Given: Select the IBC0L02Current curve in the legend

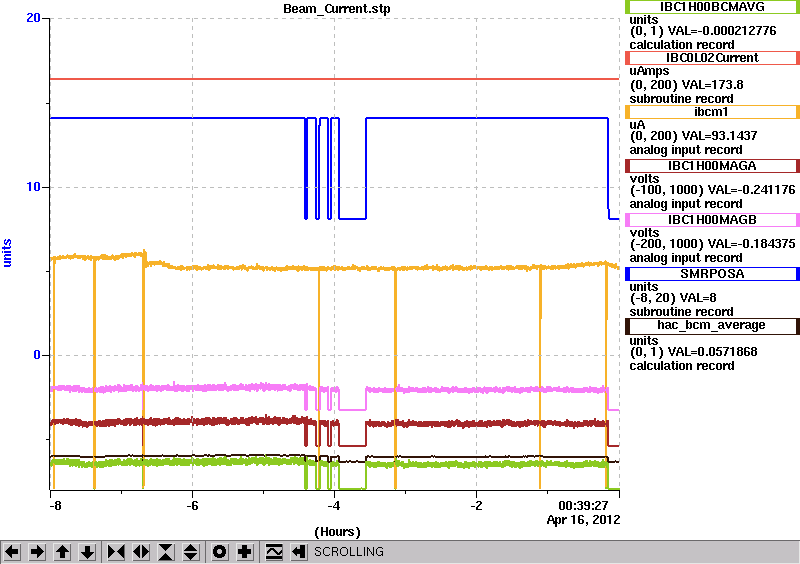Looking at the screenshot, I should pos(712,58).
